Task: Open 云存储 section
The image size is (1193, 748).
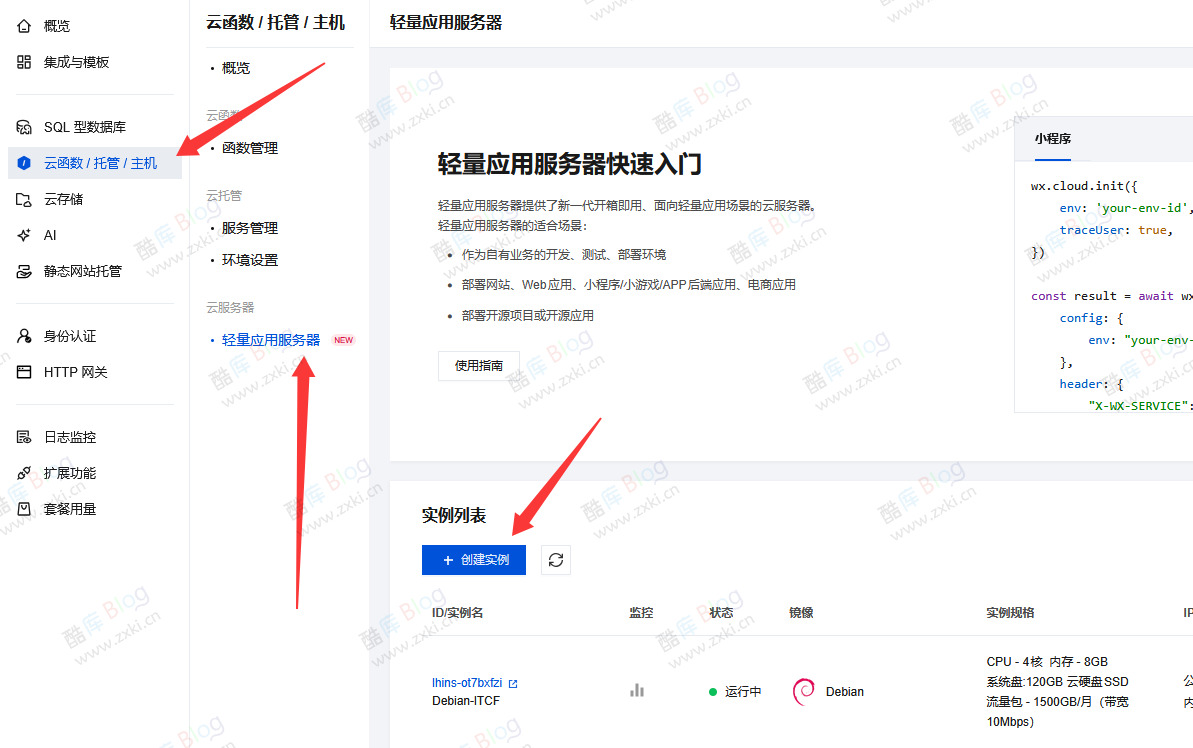Action: 63,199
